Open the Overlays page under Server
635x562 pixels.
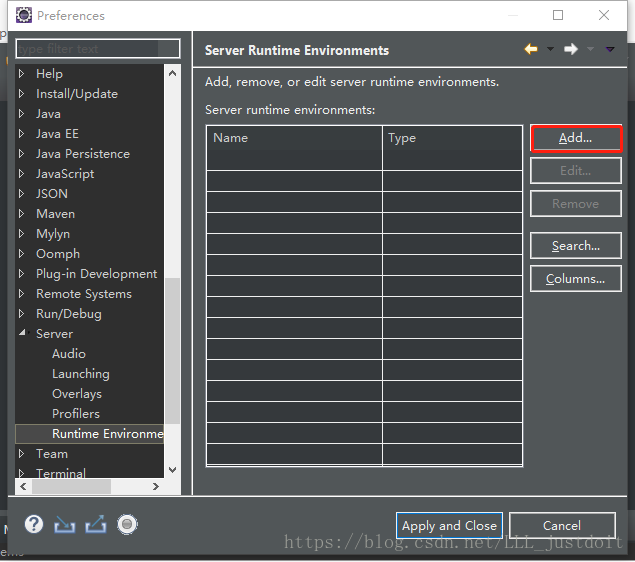click(x=77, y=394)
